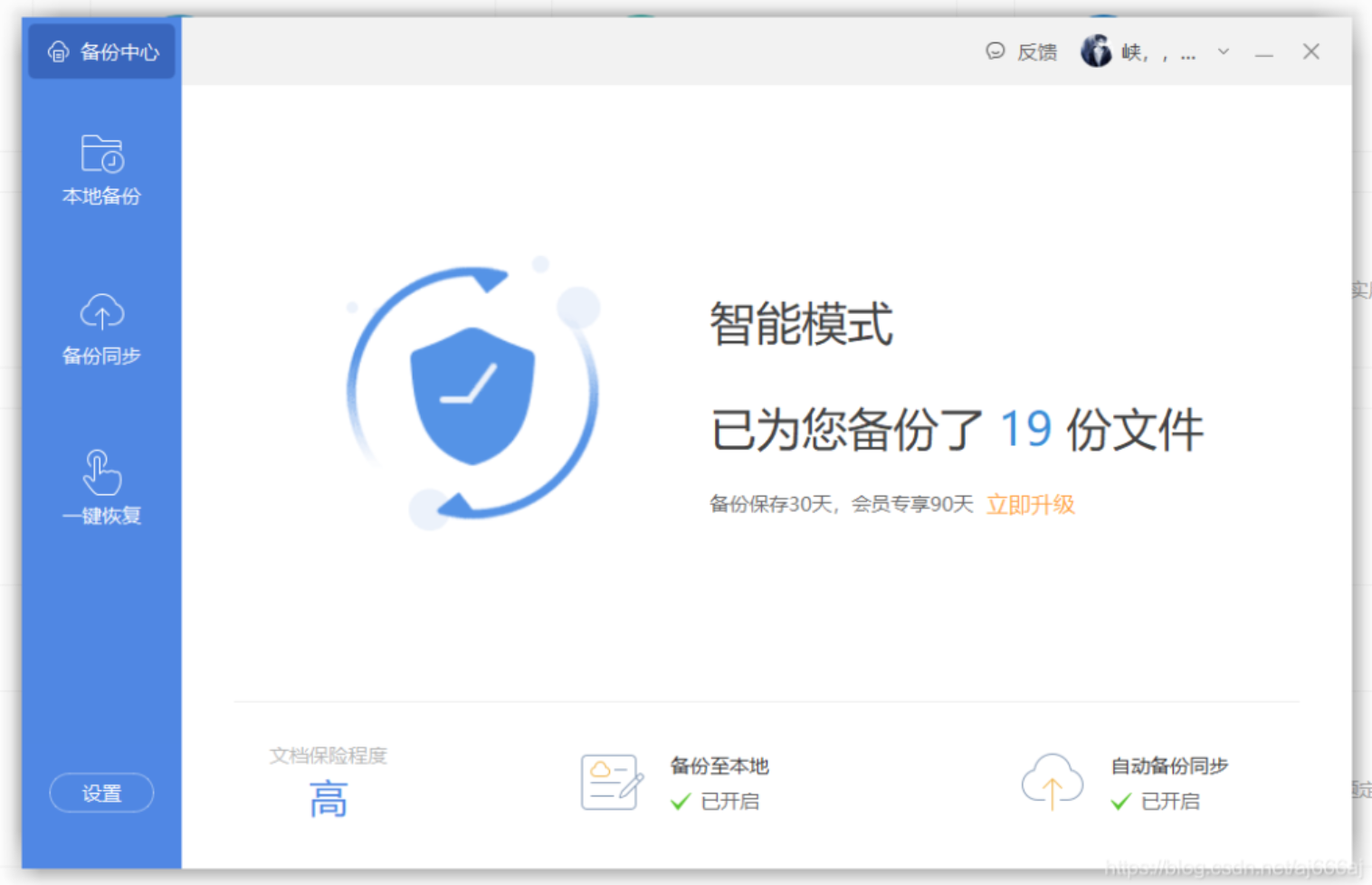This screenshot has height=885, width=1372.
Task: Toggle the 备份至本地 已开启 checkmark
Action: coord(681,802)
